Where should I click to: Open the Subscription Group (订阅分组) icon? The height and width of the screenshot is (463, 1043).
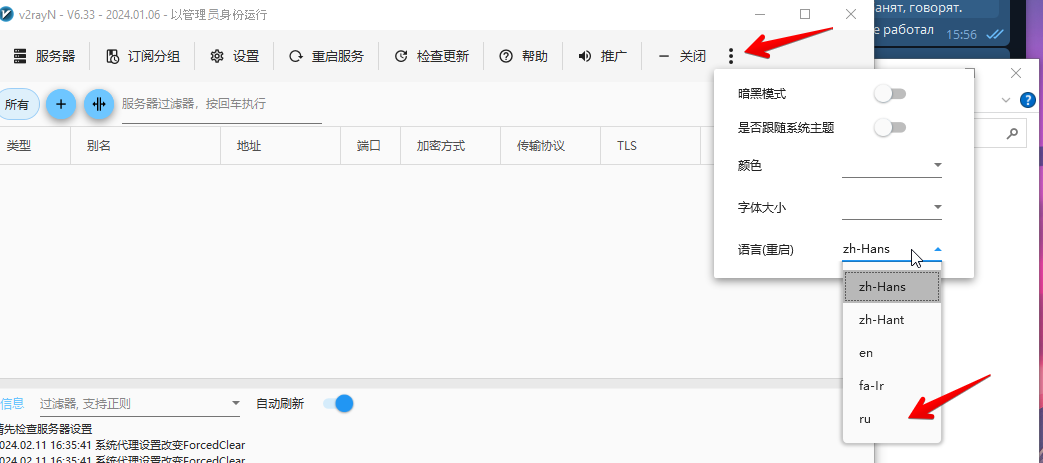(x=112, y=56)
